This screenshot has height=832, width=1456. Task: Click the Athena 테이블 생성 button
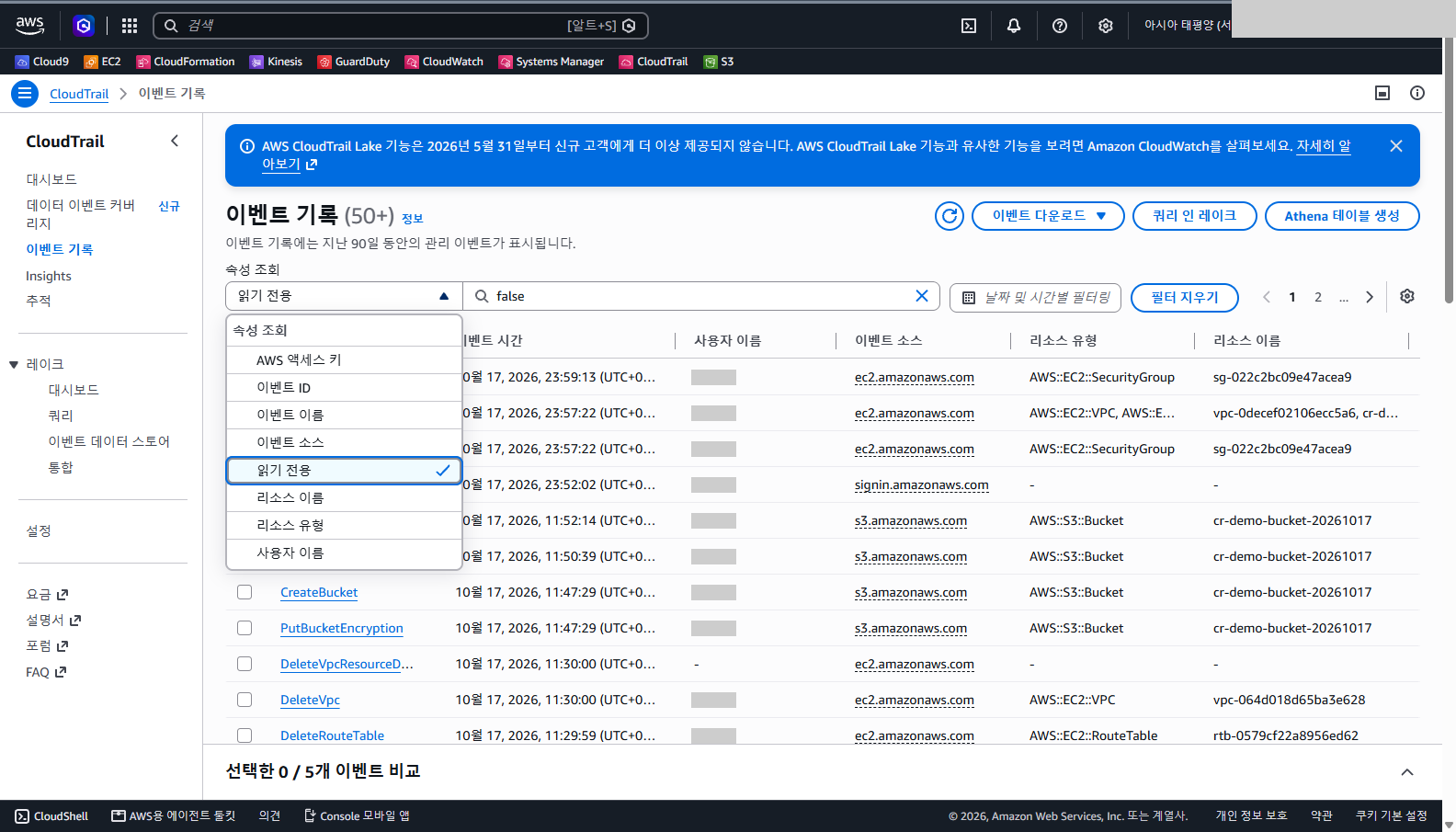[1342, 216]
